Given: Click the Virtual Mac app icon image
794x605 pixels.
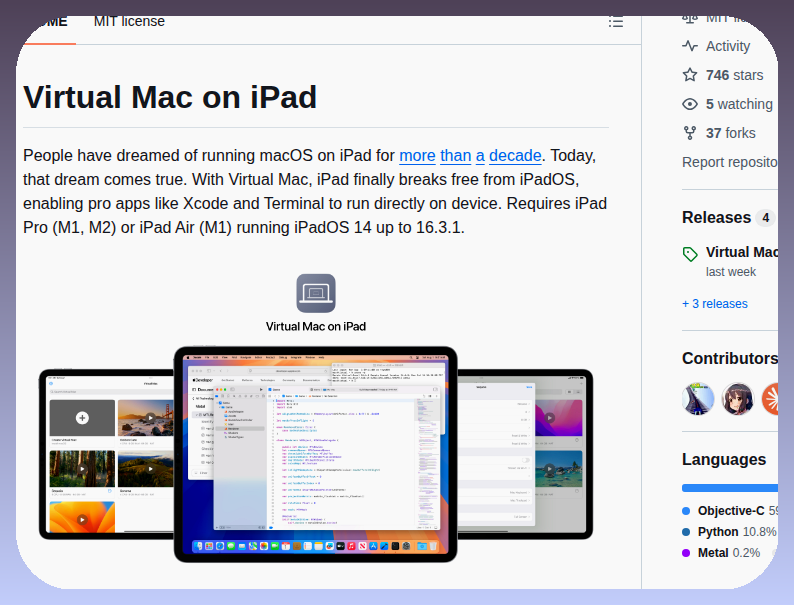Looking at the screenshot, I should pyautogui.click(x=316, y=293).
